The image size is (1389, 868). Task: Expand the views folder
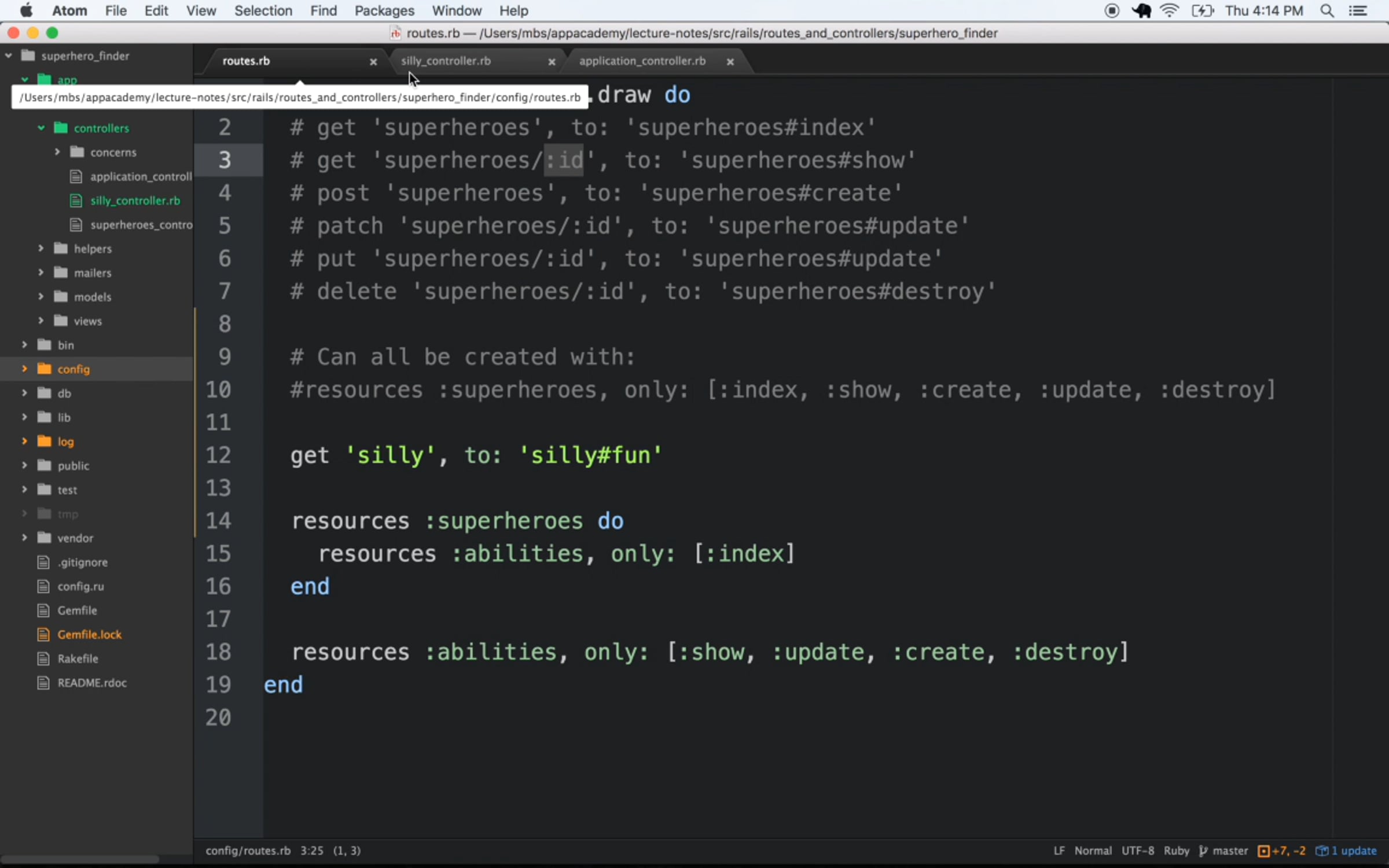(41, 320)
